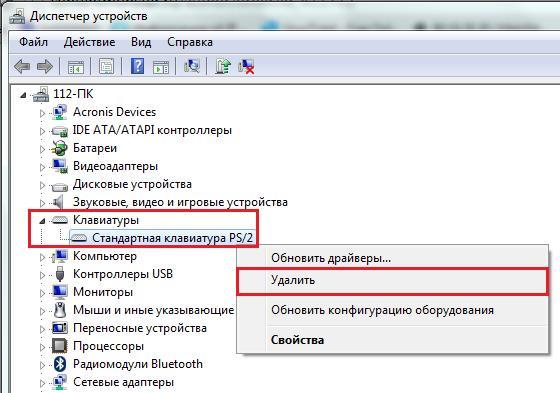
Task: Expand the Контроллеры USB node
Action: click(42, 275)
